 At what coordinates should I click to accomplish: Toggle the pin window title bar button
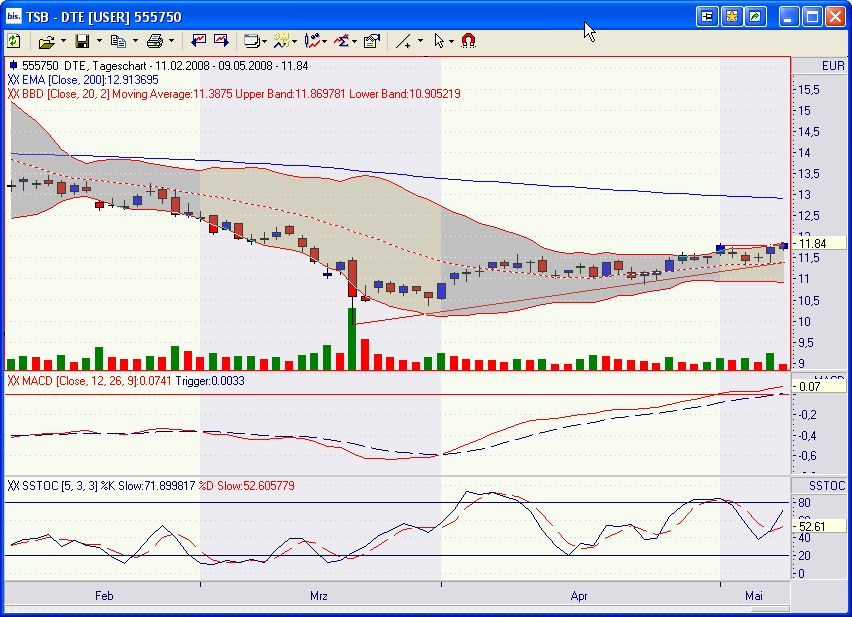coord(707,17)
